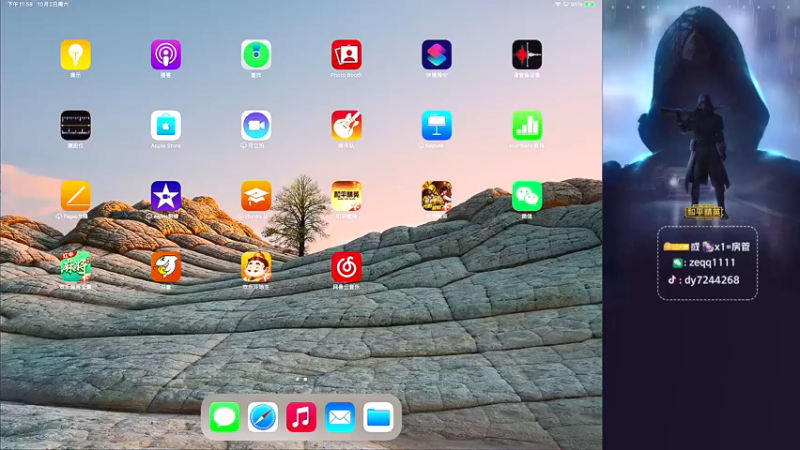Launch GarageBand guitar app

(x=346, y=125)
